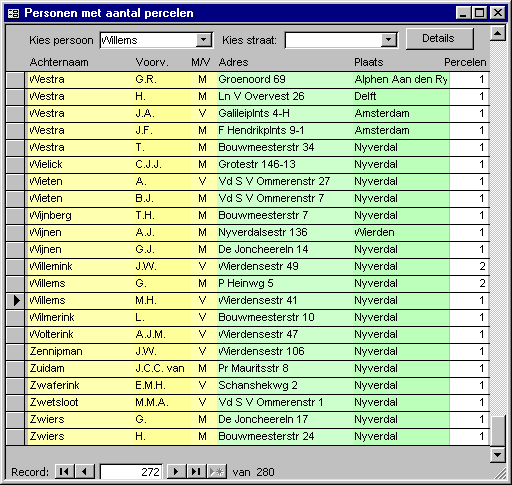Select record selector for Willems M.H. row
The image size is (512, 485).
coord(15,301)
